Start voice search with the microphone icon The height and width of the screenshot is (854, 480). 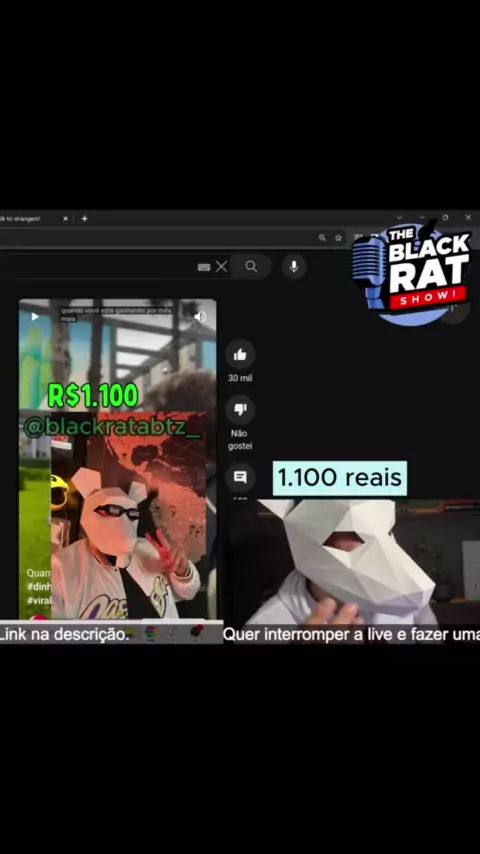[294, 266]
